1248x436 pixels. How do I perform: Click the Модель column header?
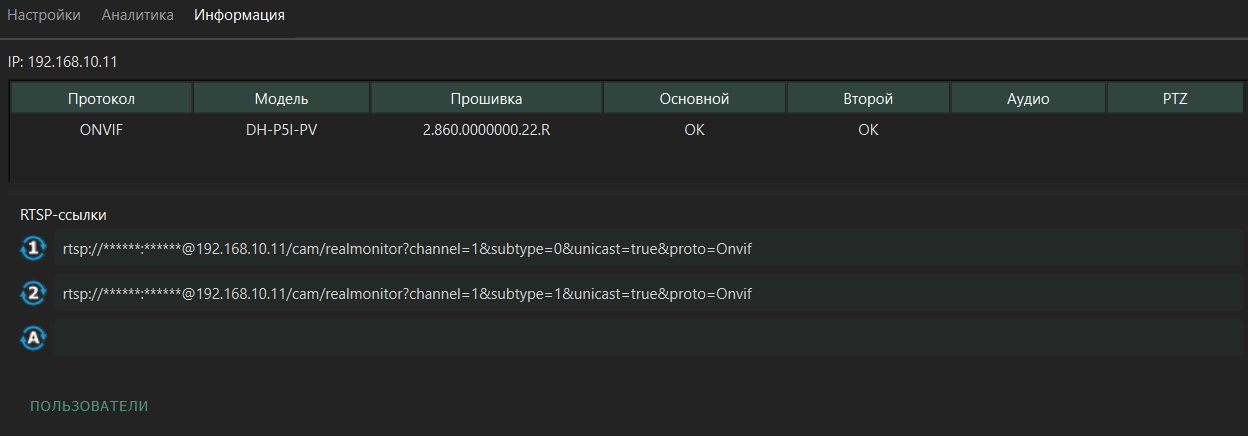click(281, 99)
